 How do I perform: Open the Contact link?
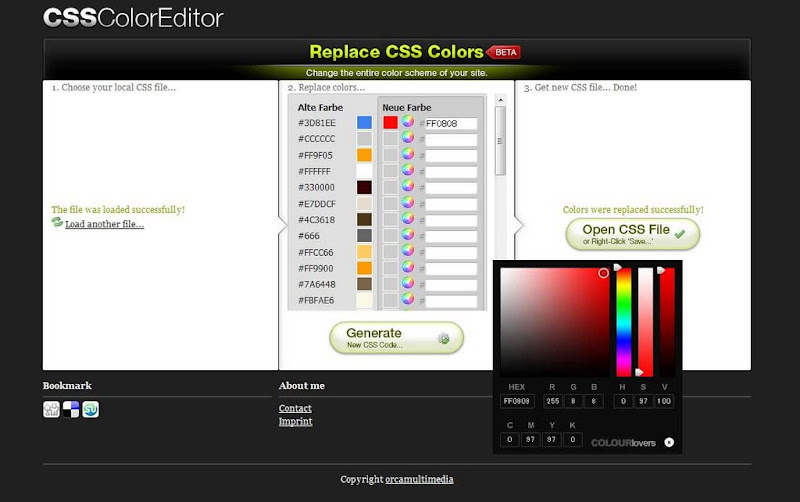295,408
